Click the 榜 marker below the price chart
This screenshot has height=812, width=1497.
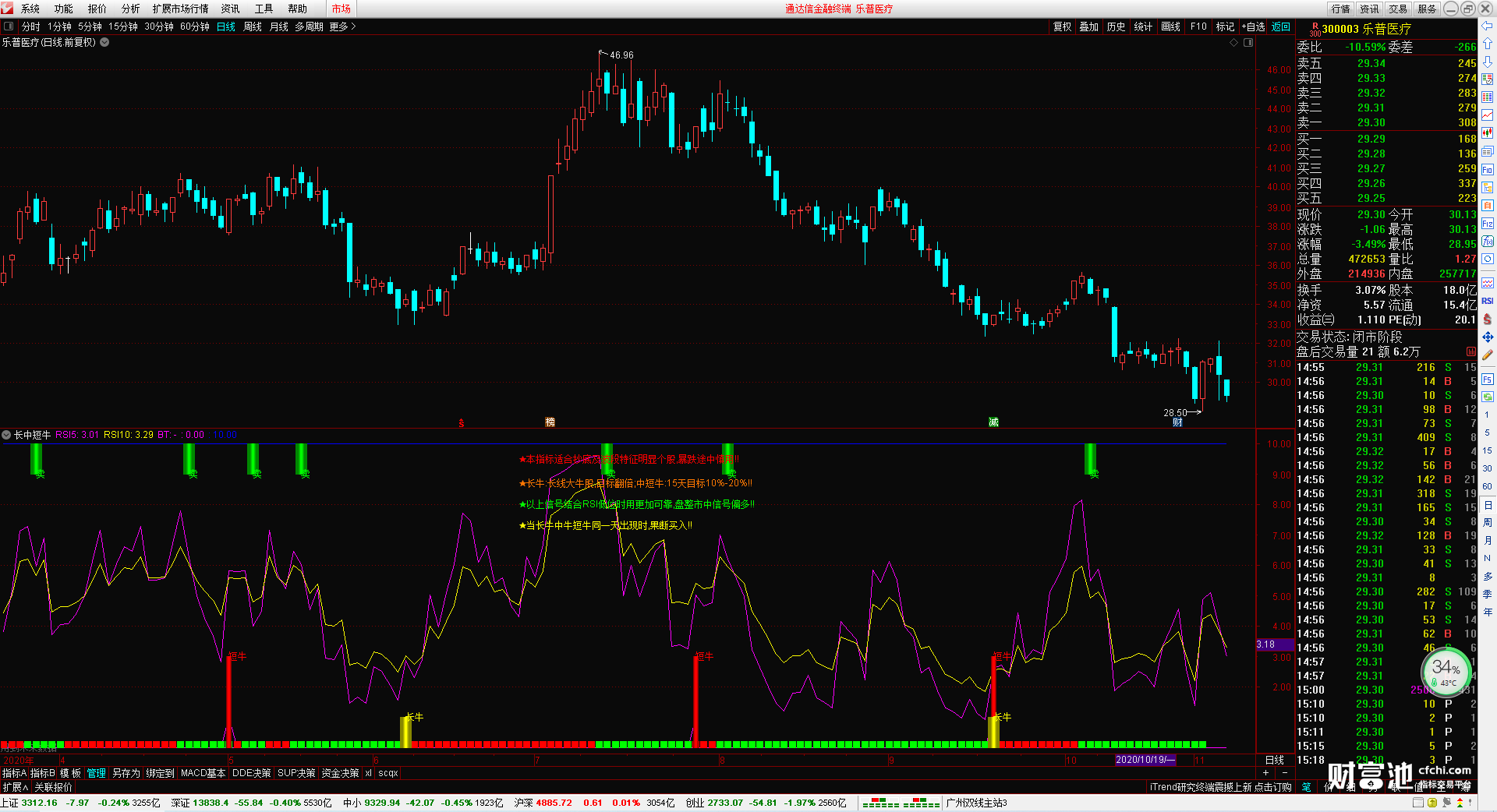pos(550,422)
